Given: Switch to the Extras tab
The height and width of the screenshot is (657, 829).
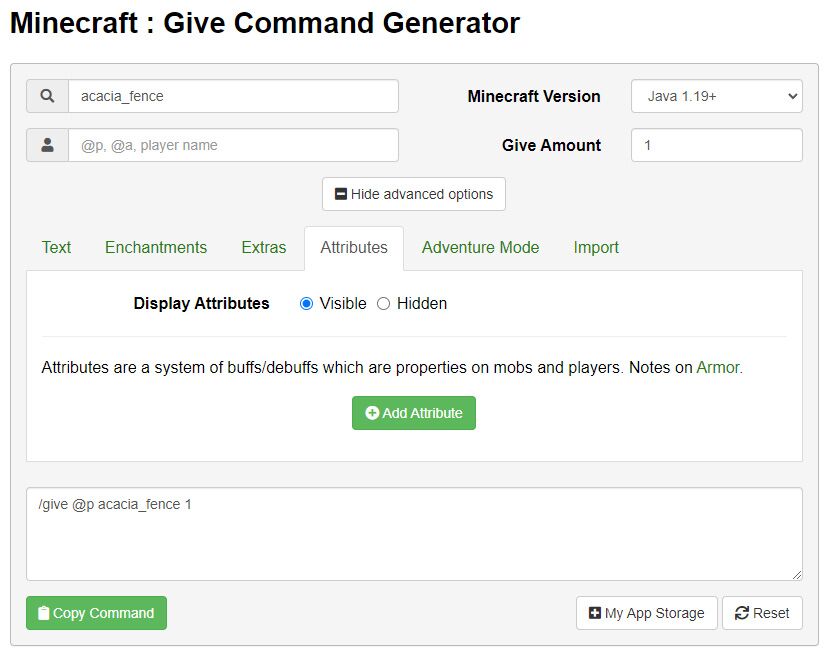Looking at the screenshot, I should tap(263, 248).
